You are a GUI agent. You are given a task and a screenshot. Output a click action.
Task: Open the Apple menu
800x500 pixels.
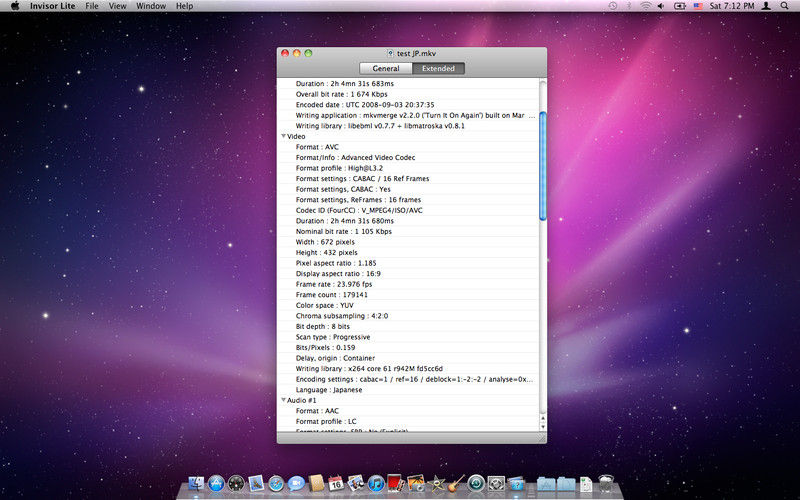(15, 6)
